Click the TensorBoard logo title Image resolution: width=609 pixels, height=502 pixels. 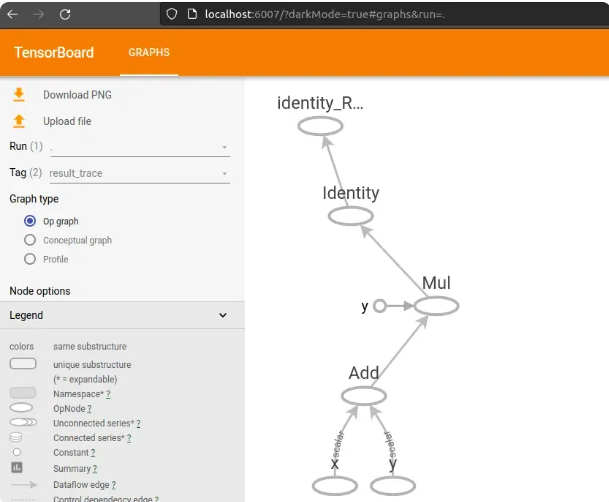(x=54, y=52)
